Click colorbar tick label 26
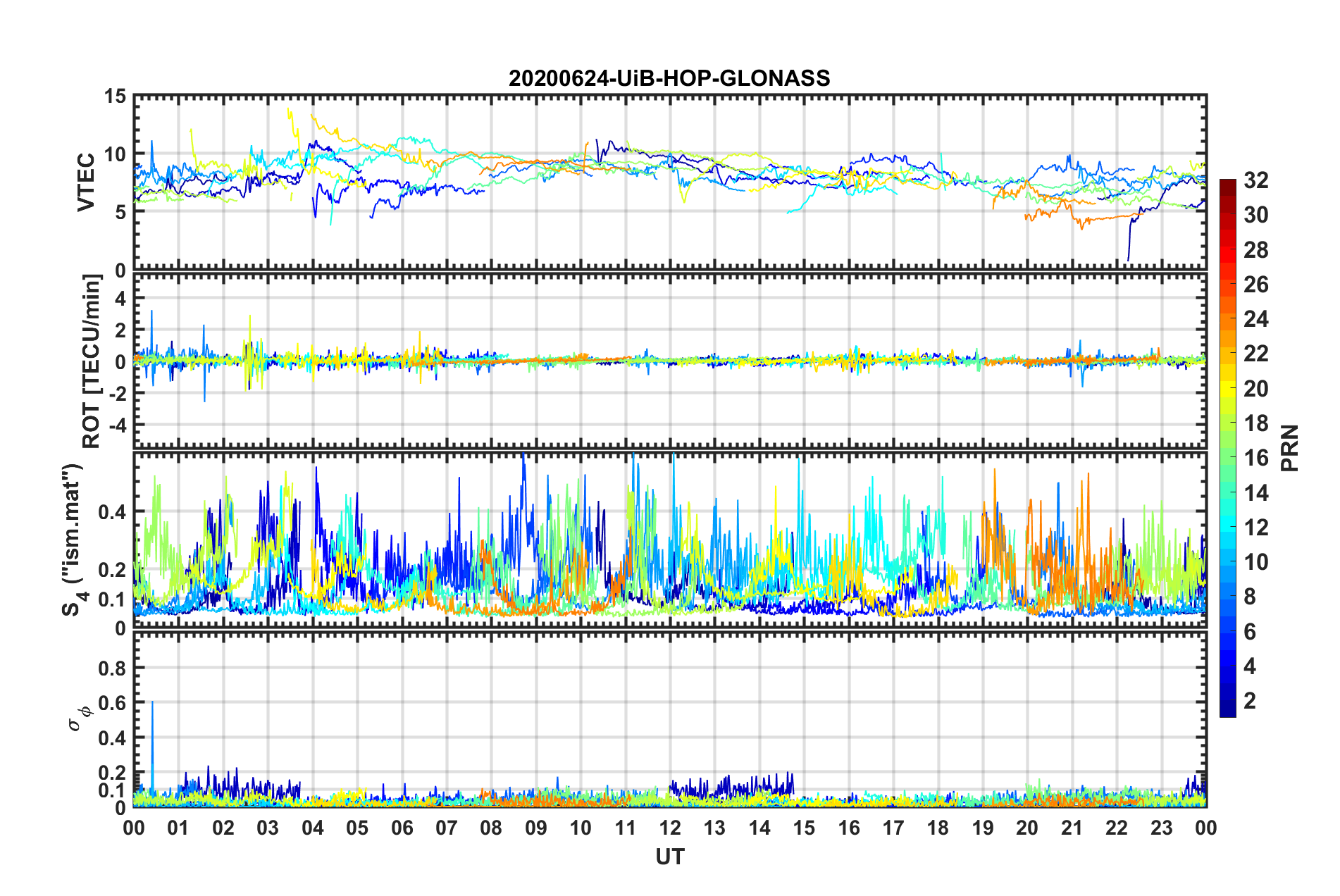Viewport: 1340px width, 896px height. 1256,285
